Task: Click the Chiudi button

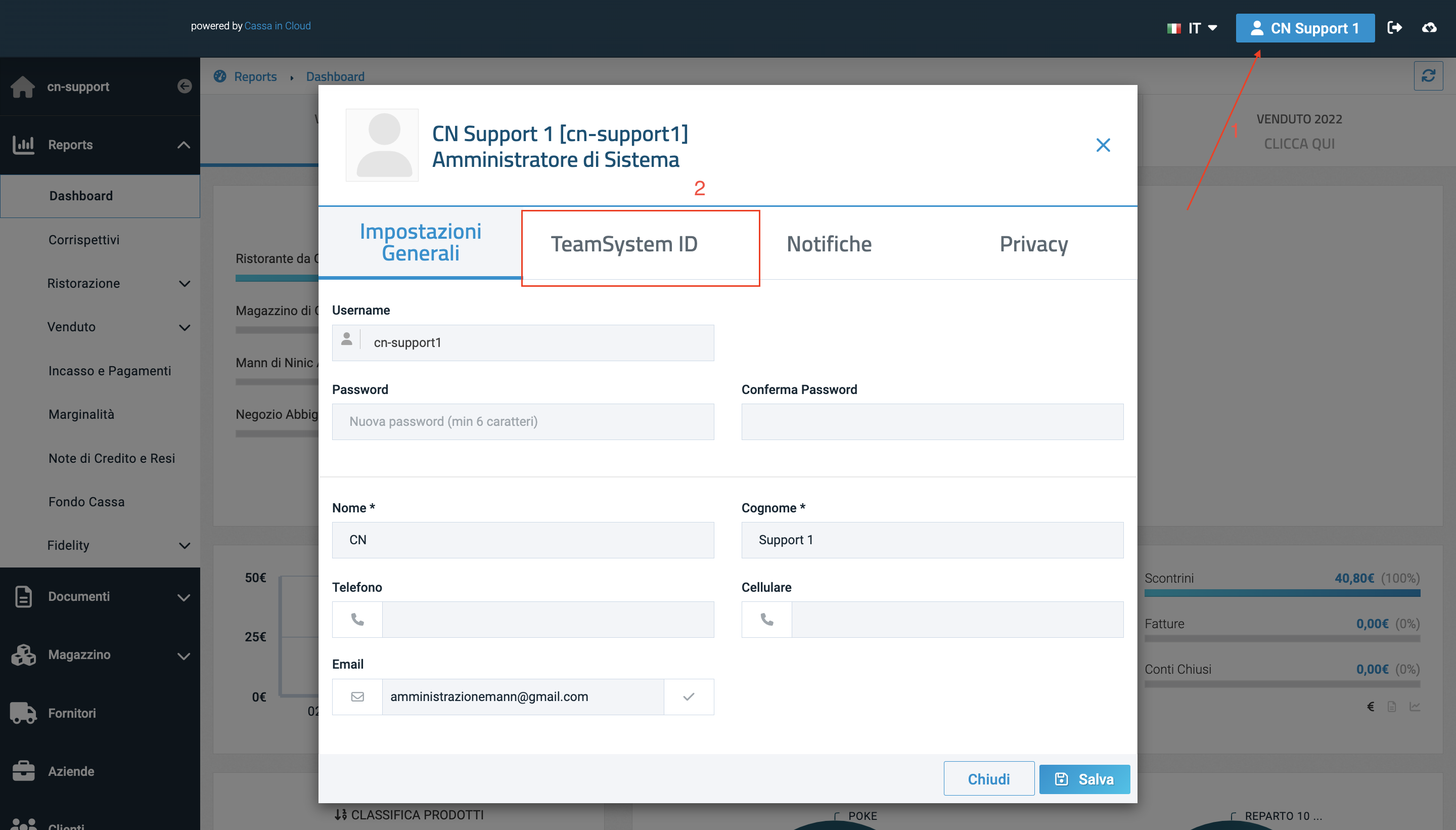Action: tap(988, 779)
